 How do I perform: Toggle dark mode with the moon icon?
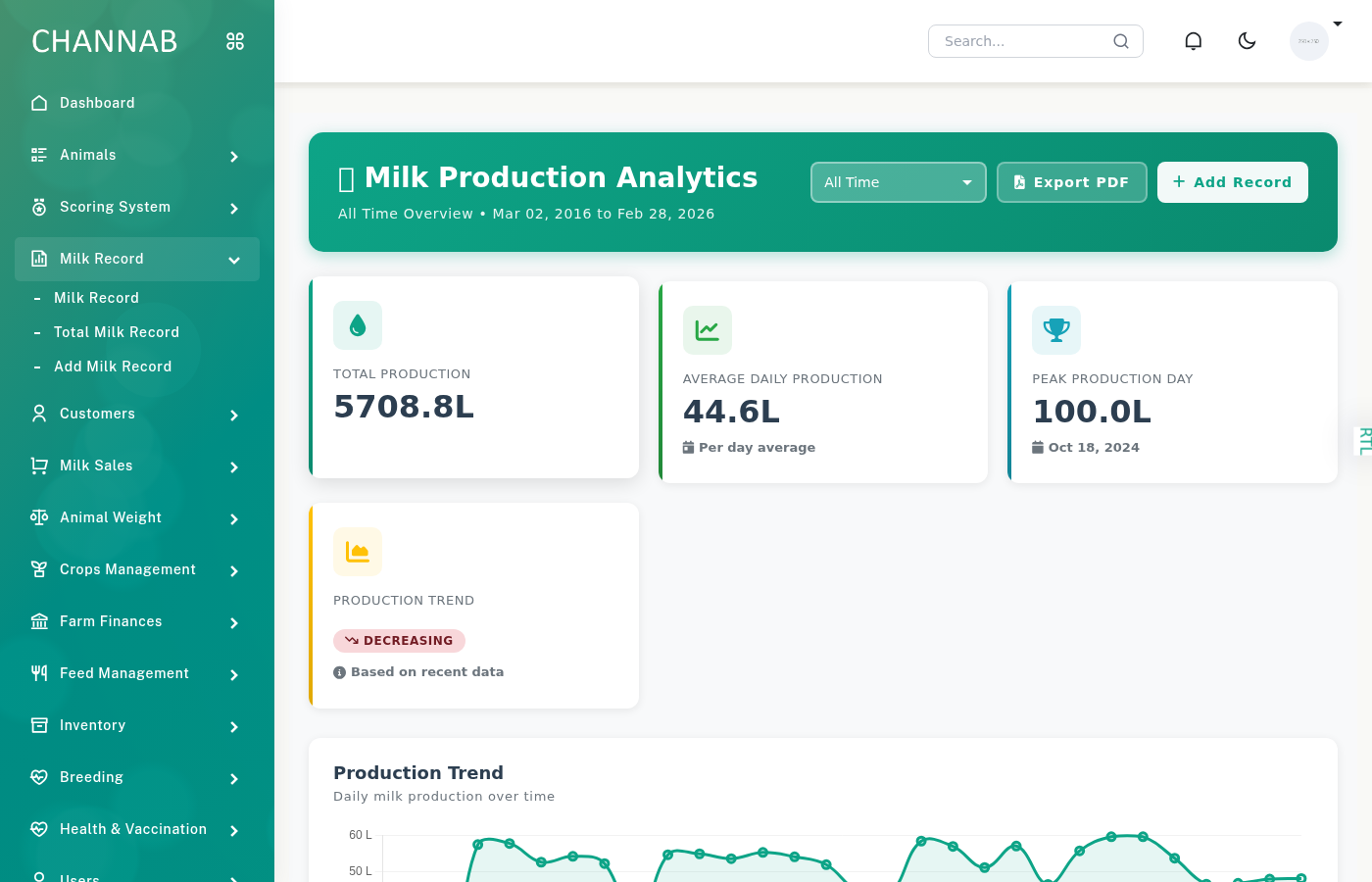(1247, 40)
